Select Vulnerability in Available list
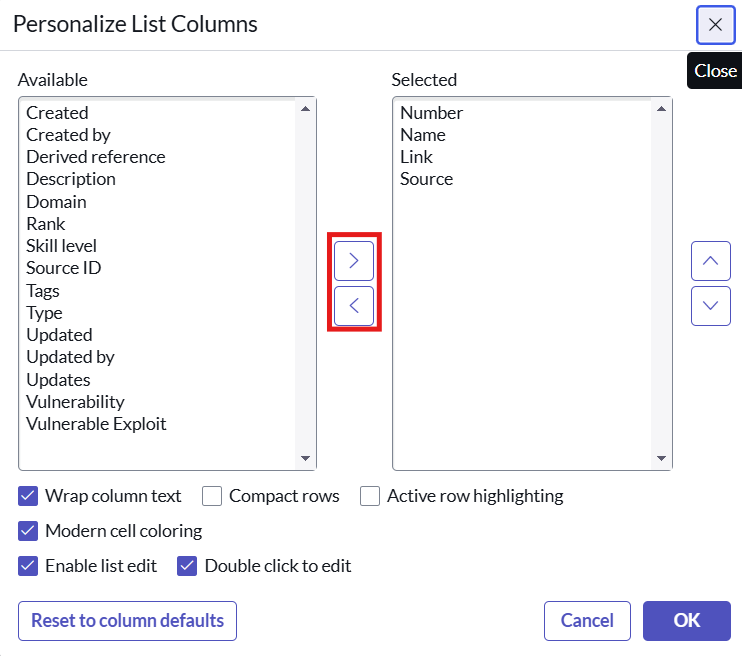742x656 pixels. (76, 402)
